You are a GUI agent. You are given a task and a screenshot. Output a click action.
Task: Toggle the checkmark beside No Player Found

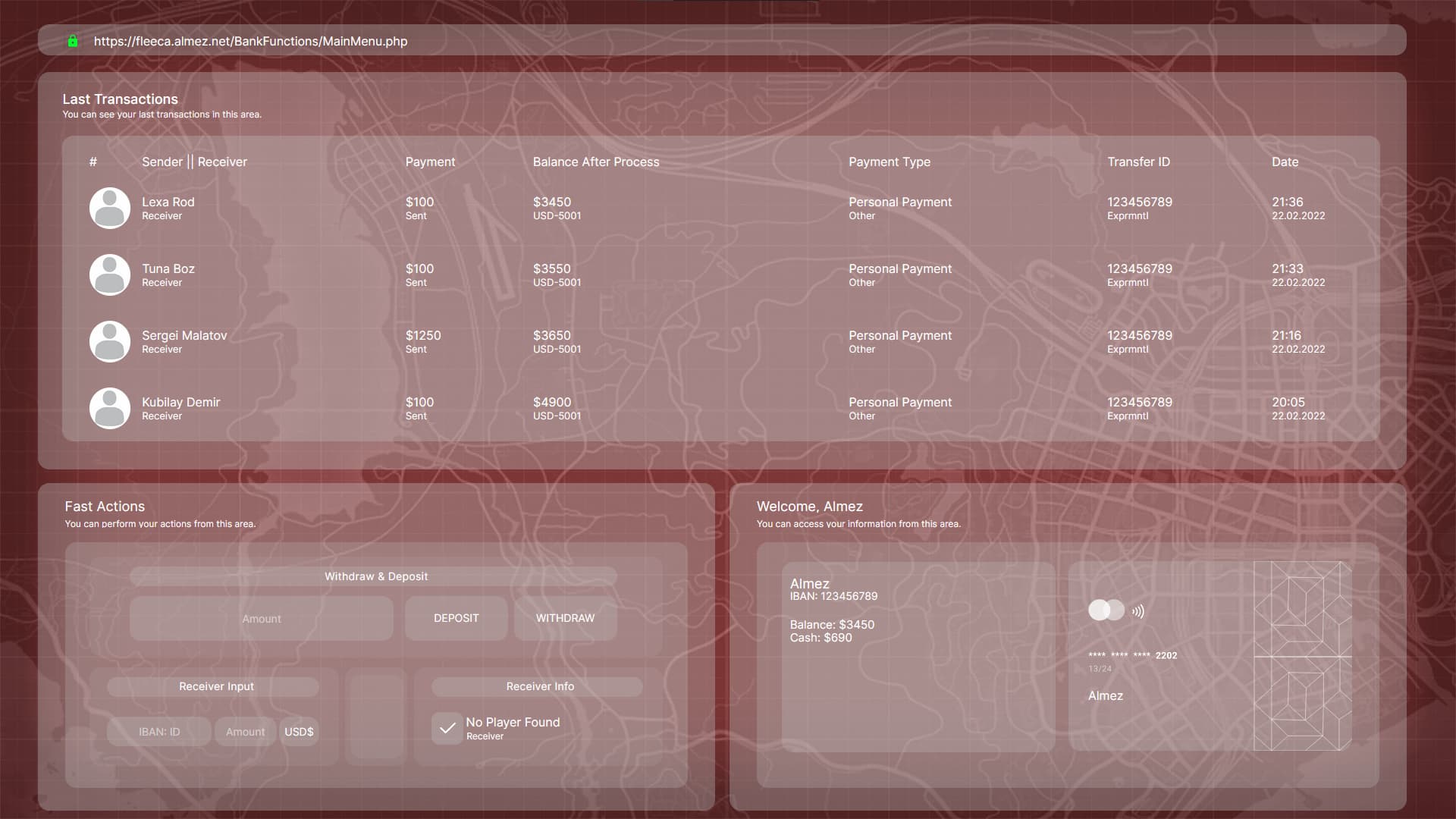447,728
